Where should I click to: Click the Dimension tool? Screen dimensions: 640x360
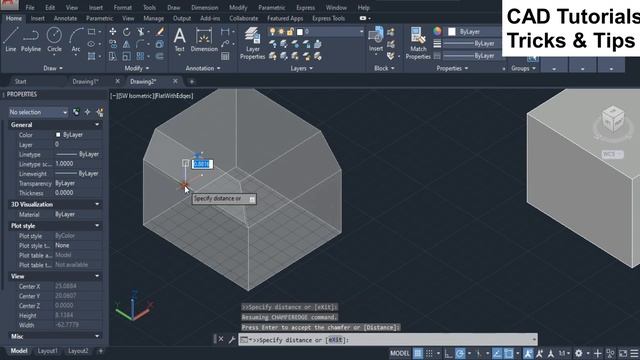click(204, 40)
